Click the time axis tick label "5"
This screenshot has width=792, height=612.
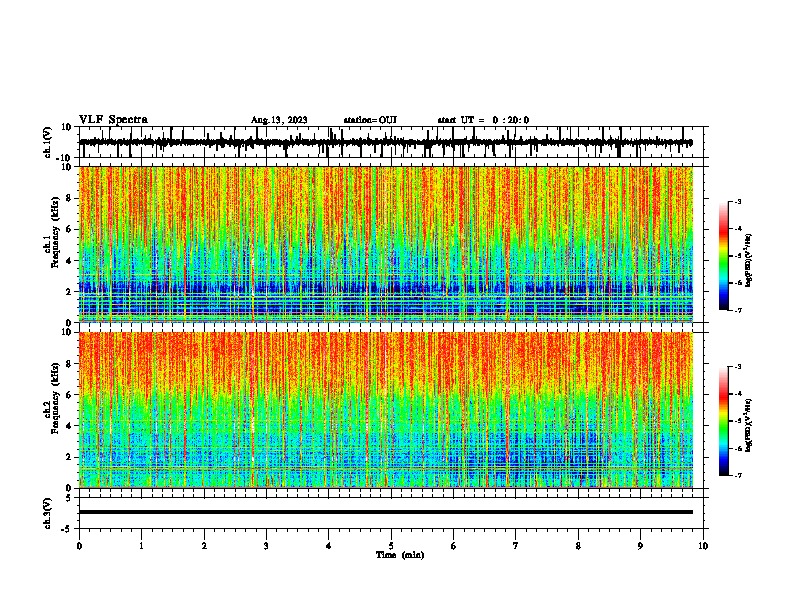coord(391,546)
